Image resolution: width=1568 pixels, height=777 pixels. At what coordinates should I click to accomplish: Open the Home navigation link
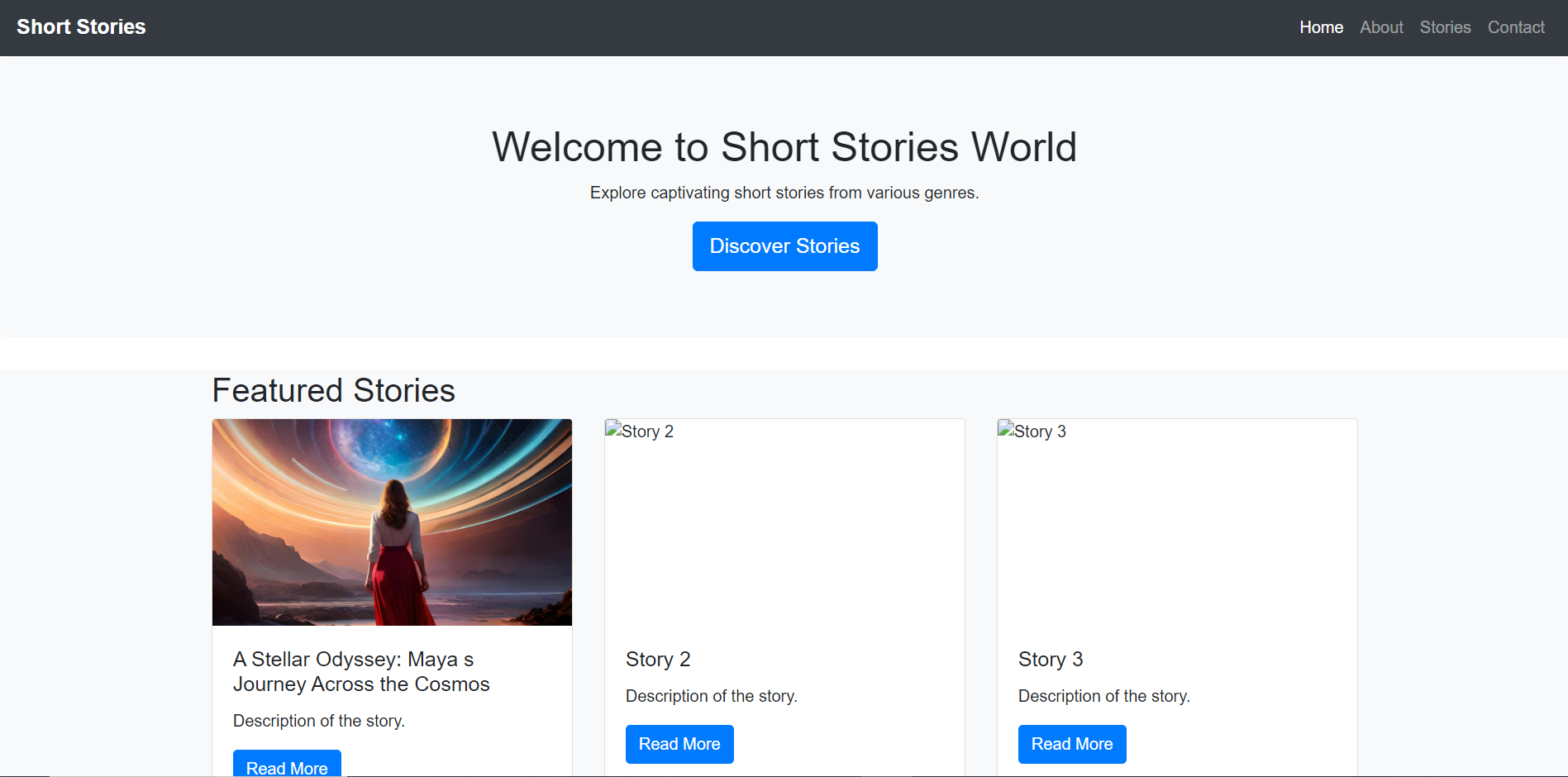[x=1321, y=26]
